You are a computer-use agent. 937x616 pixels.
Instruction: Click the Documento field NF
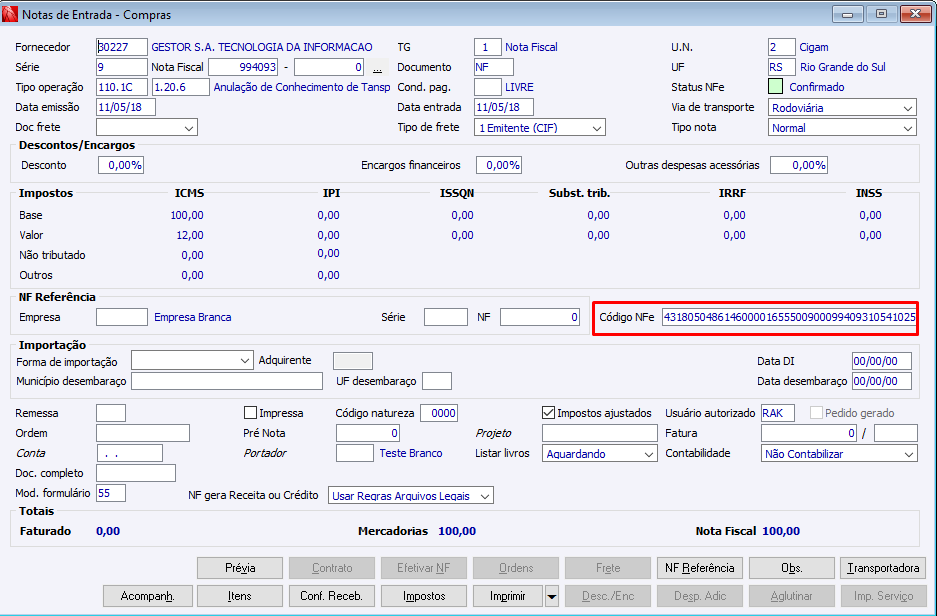coord(494,67)
